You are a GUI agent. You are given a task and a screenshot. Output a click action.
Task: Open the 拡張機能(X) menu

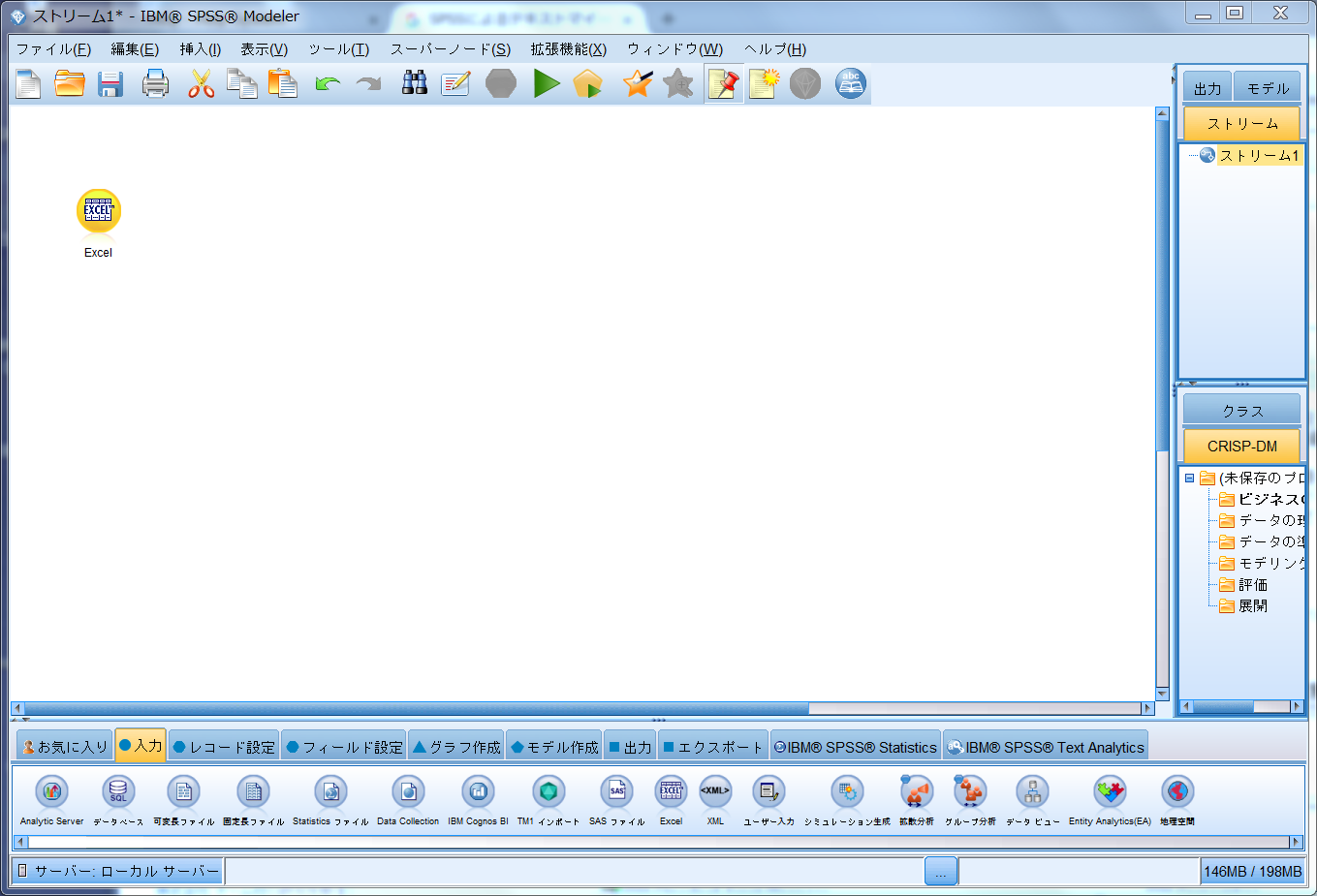568,49
